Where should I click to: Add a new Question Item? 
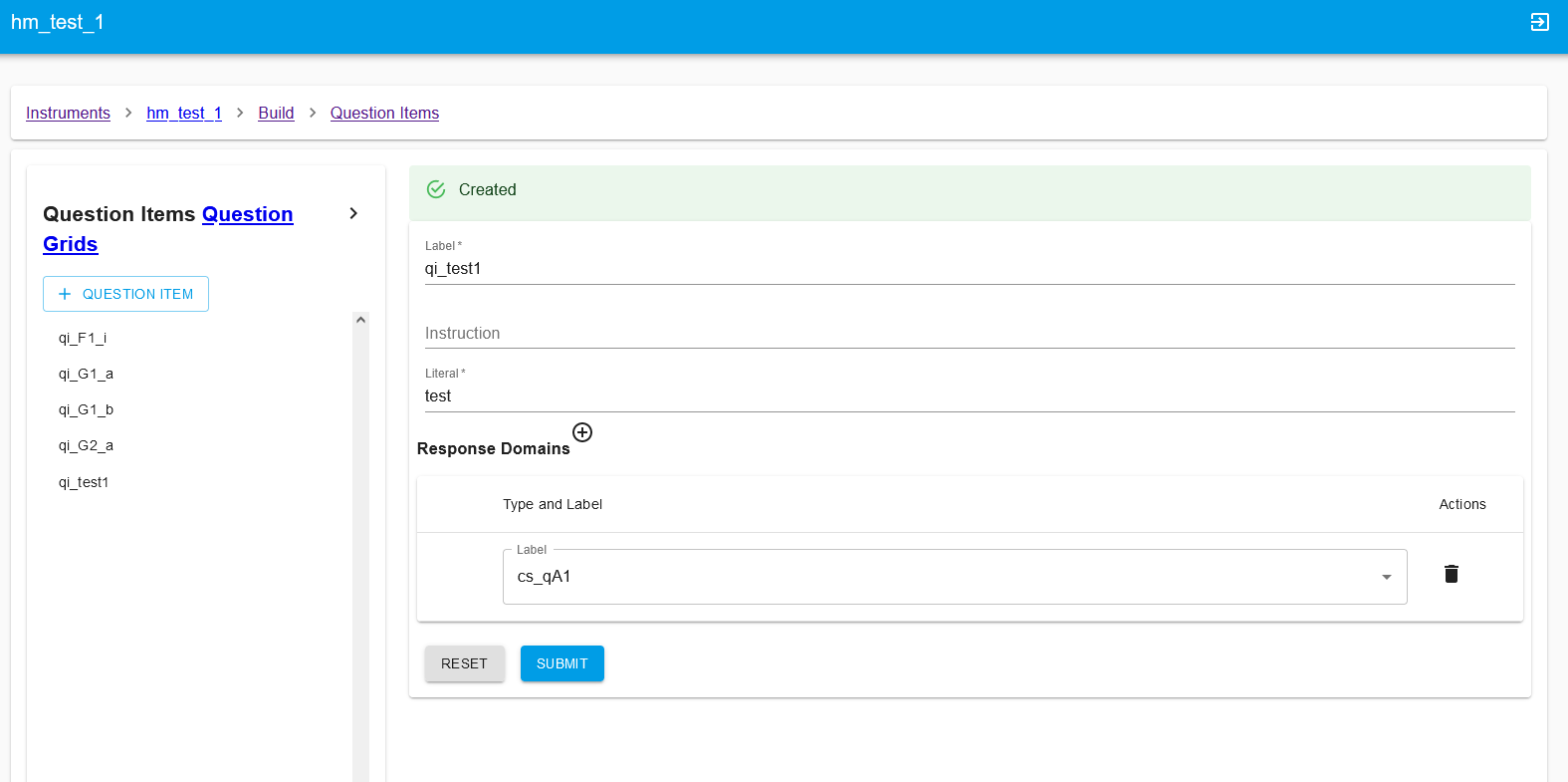tap(125, 294)
